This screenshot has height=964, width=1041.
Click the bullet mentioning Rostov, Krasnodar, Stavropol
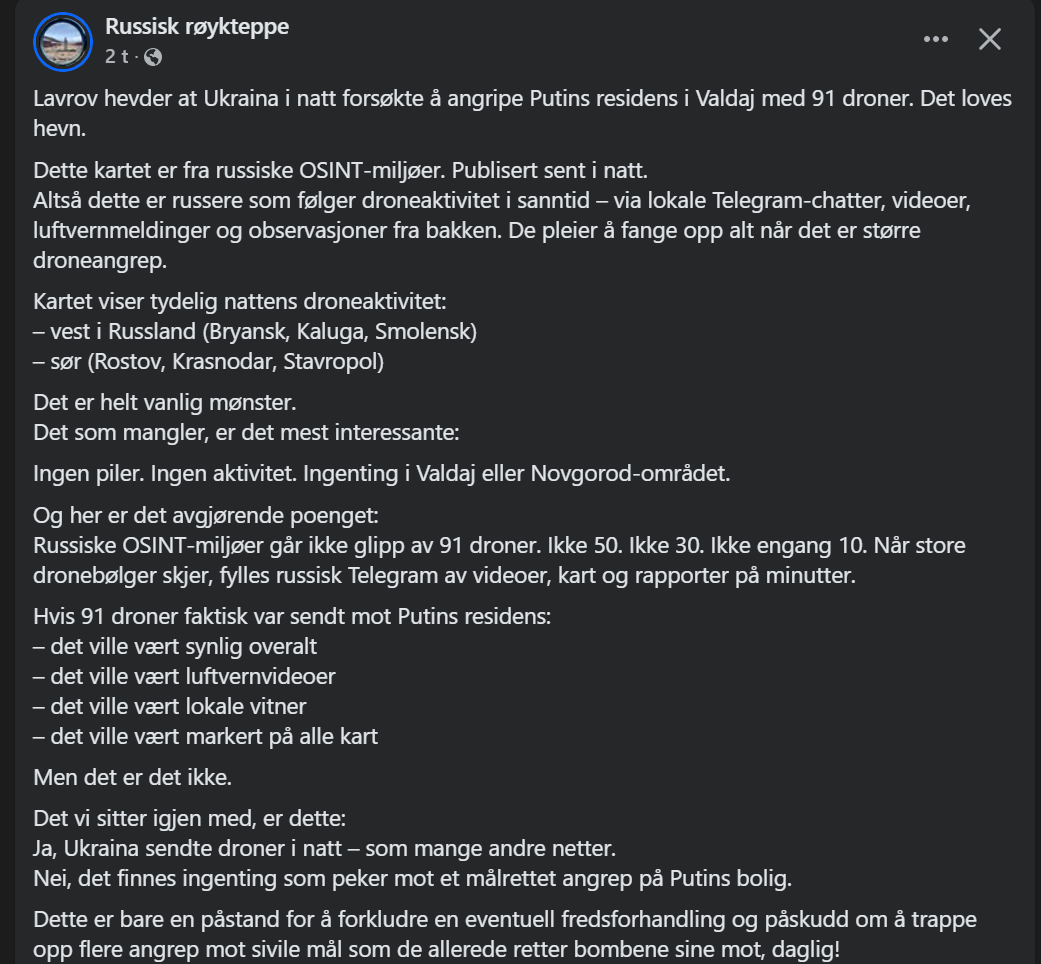[209, 361]
